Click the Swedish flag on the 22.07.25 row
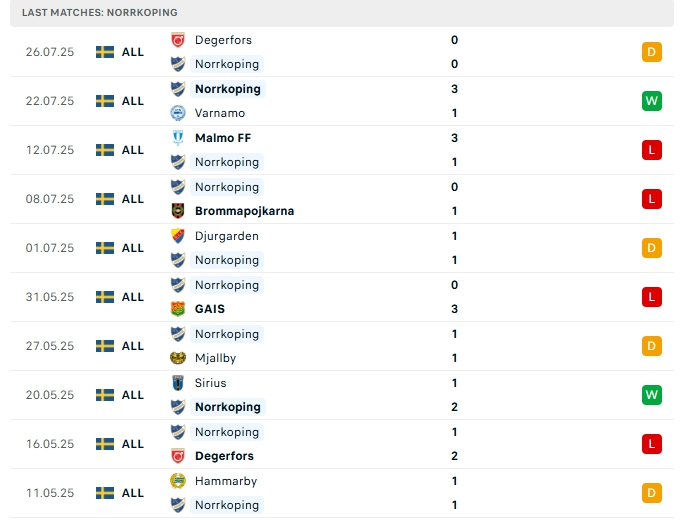686x520 pixels. 105,101
